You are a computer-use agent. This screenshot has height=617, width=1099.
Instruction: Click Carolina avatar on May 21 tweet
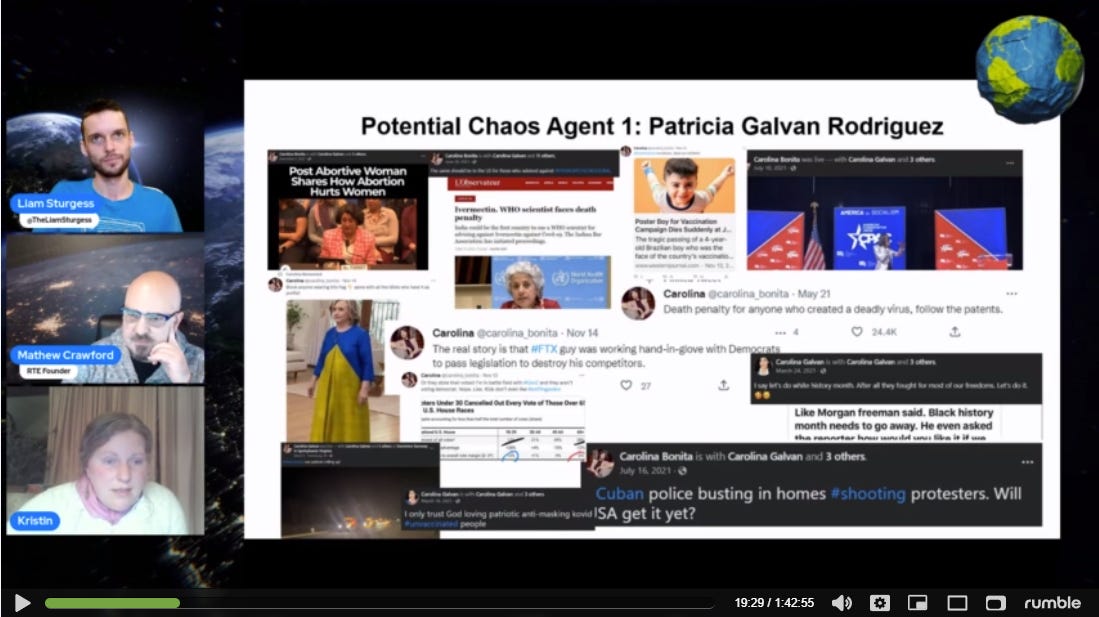[639, 304]
